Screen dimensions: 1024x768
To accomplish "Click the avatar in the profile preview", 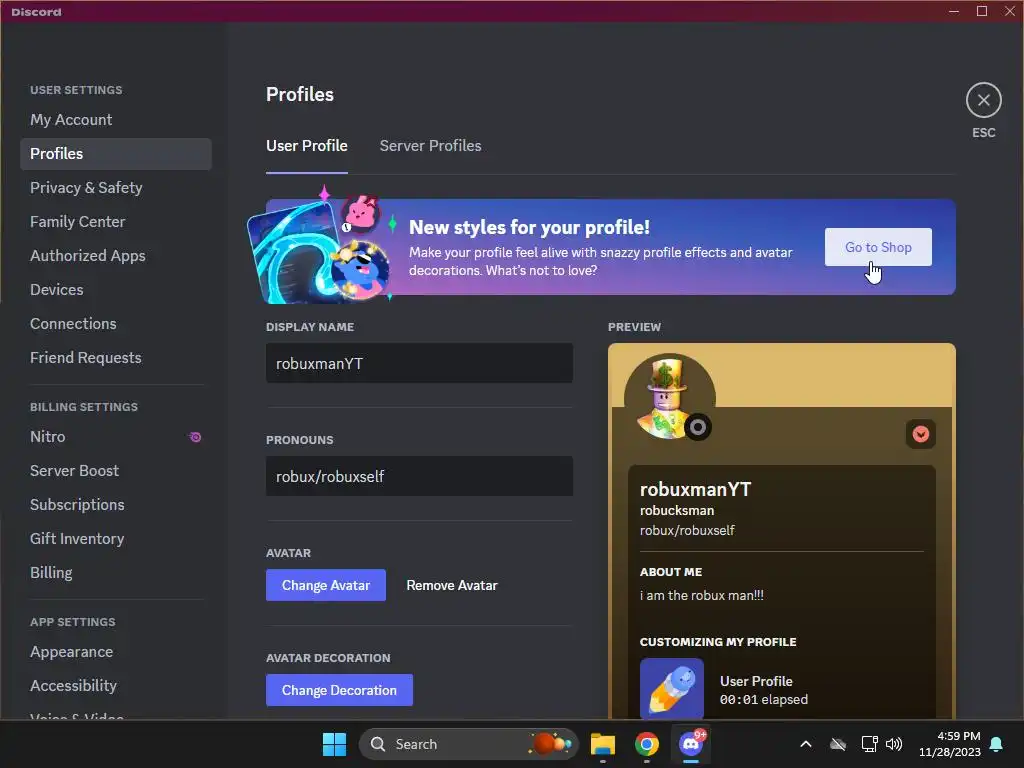I will (669, 399).
